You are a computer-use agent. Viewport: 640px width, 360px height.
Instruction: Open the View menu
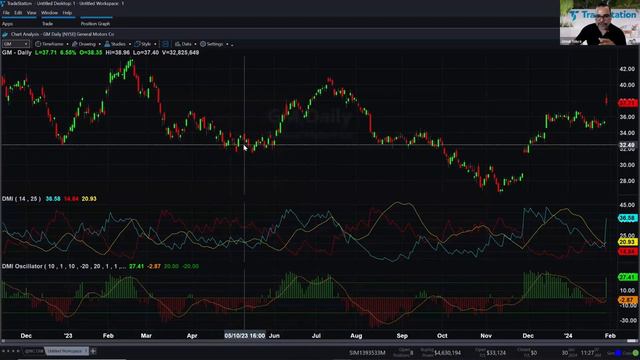pos(31,13)
